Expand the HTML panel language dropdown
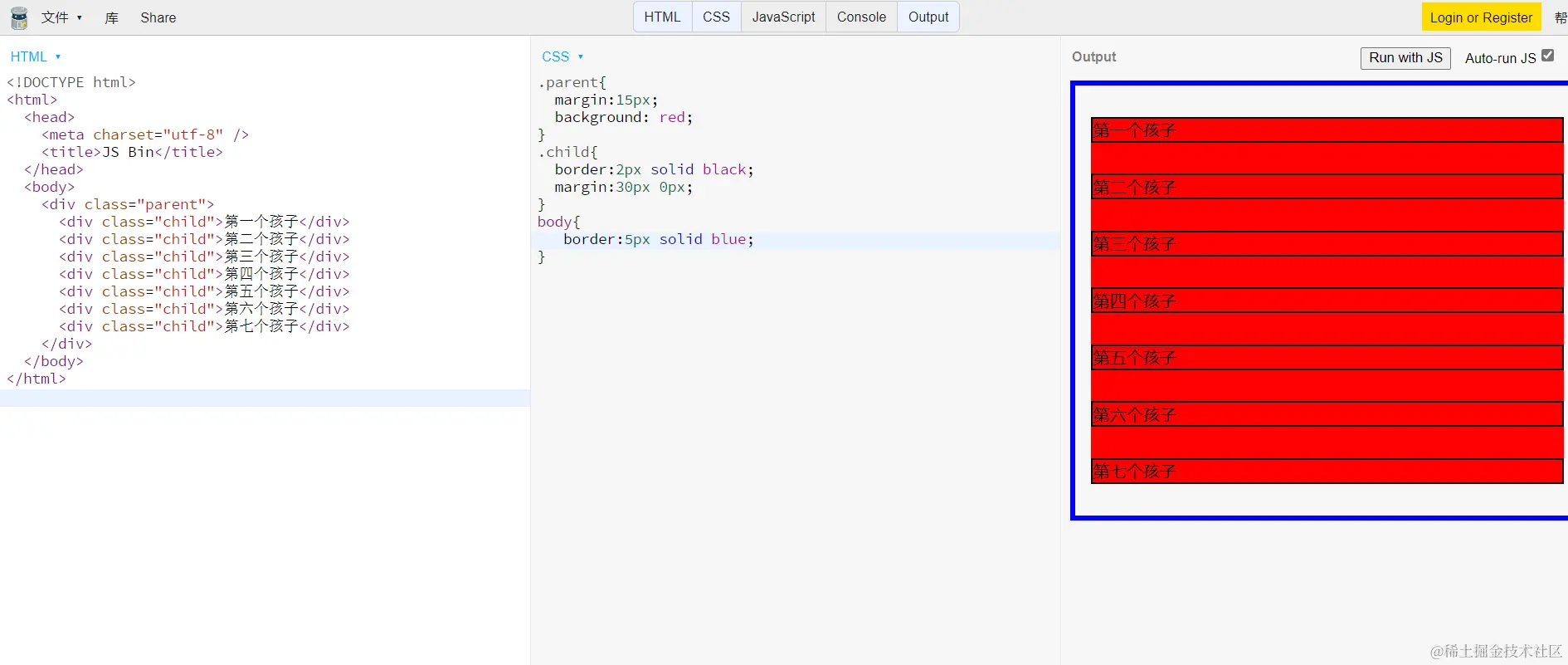The width and height of the screenshot is (1568, 665). tap(36, 56)
